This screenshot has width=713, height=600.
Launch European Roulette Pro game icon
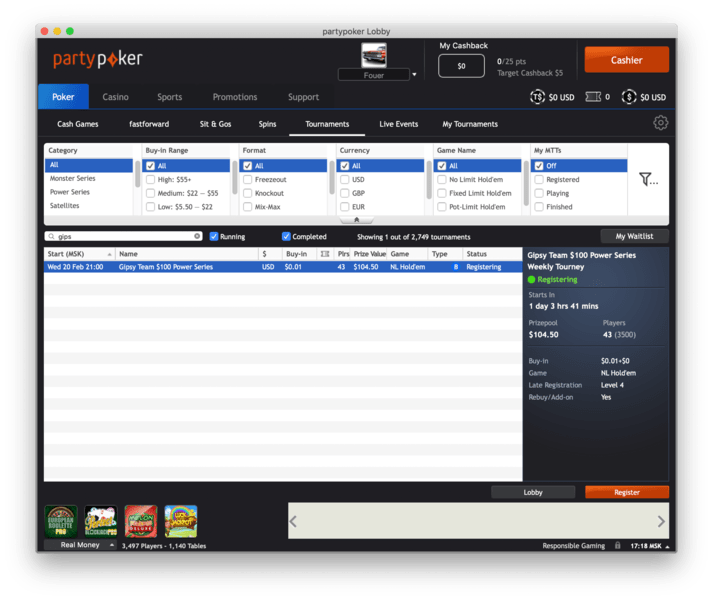pyautogui.click(x=61, y=521)
